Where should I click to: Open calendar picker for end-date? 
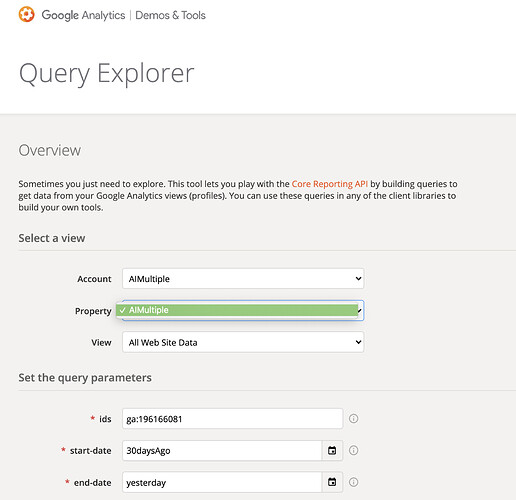(332, 482)
